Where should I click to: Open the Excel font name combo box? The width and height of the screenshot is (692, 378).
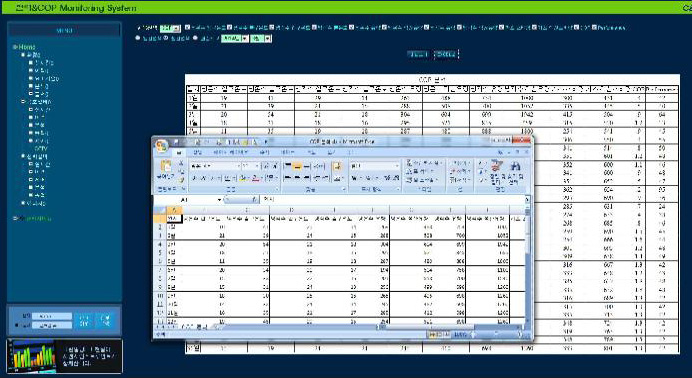pos(215,166)
